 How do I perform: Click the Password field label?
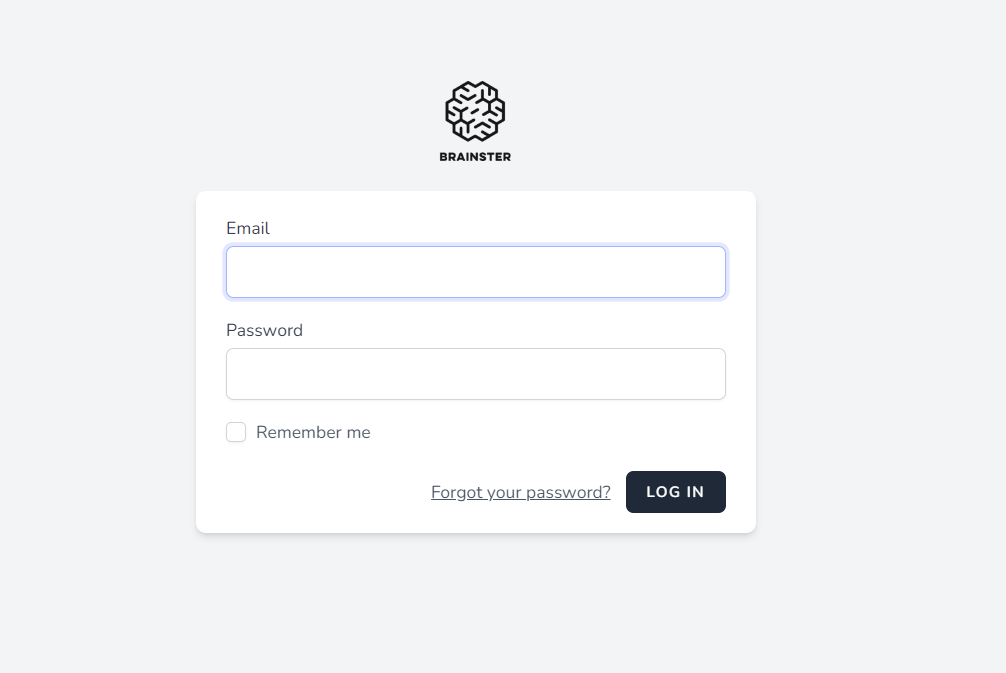click(x=264, y=330)
